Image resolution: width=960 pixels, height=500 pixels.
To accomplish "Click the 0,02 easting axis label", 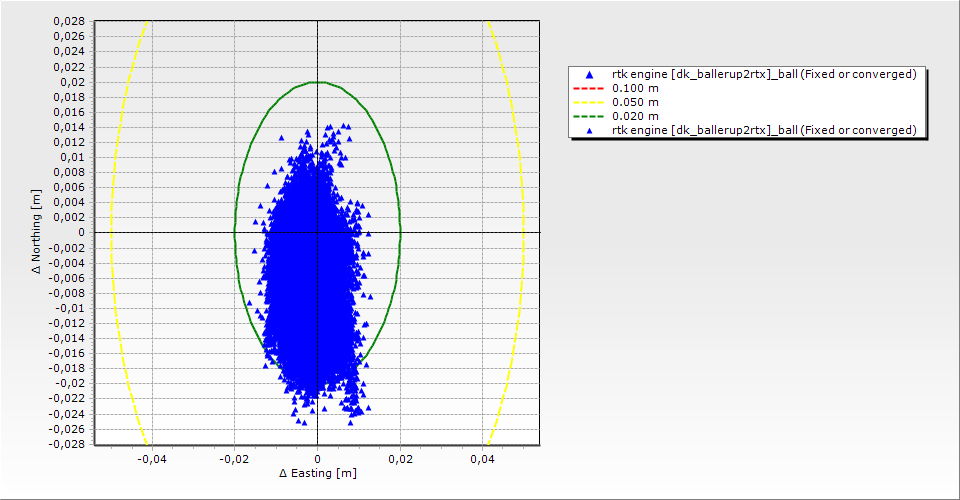I will (x=400, y=459).
